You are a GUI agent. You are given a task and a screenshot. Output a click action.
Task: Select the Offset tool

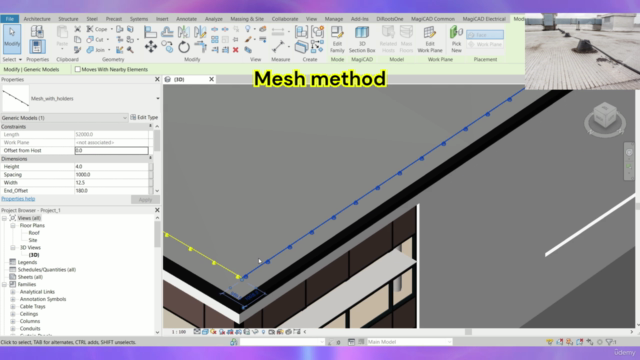click(167, 32)
